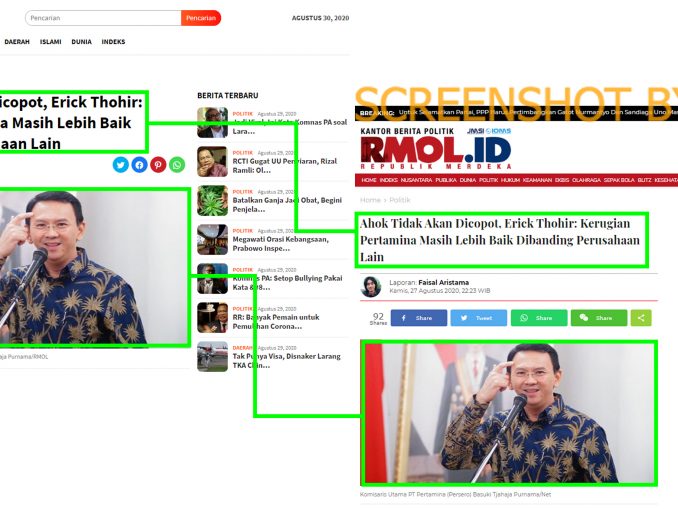The height and width of the screenshot is (509, 678).
Task: Share RMOL article via WeChat Share button
Action: pos(599,318)
